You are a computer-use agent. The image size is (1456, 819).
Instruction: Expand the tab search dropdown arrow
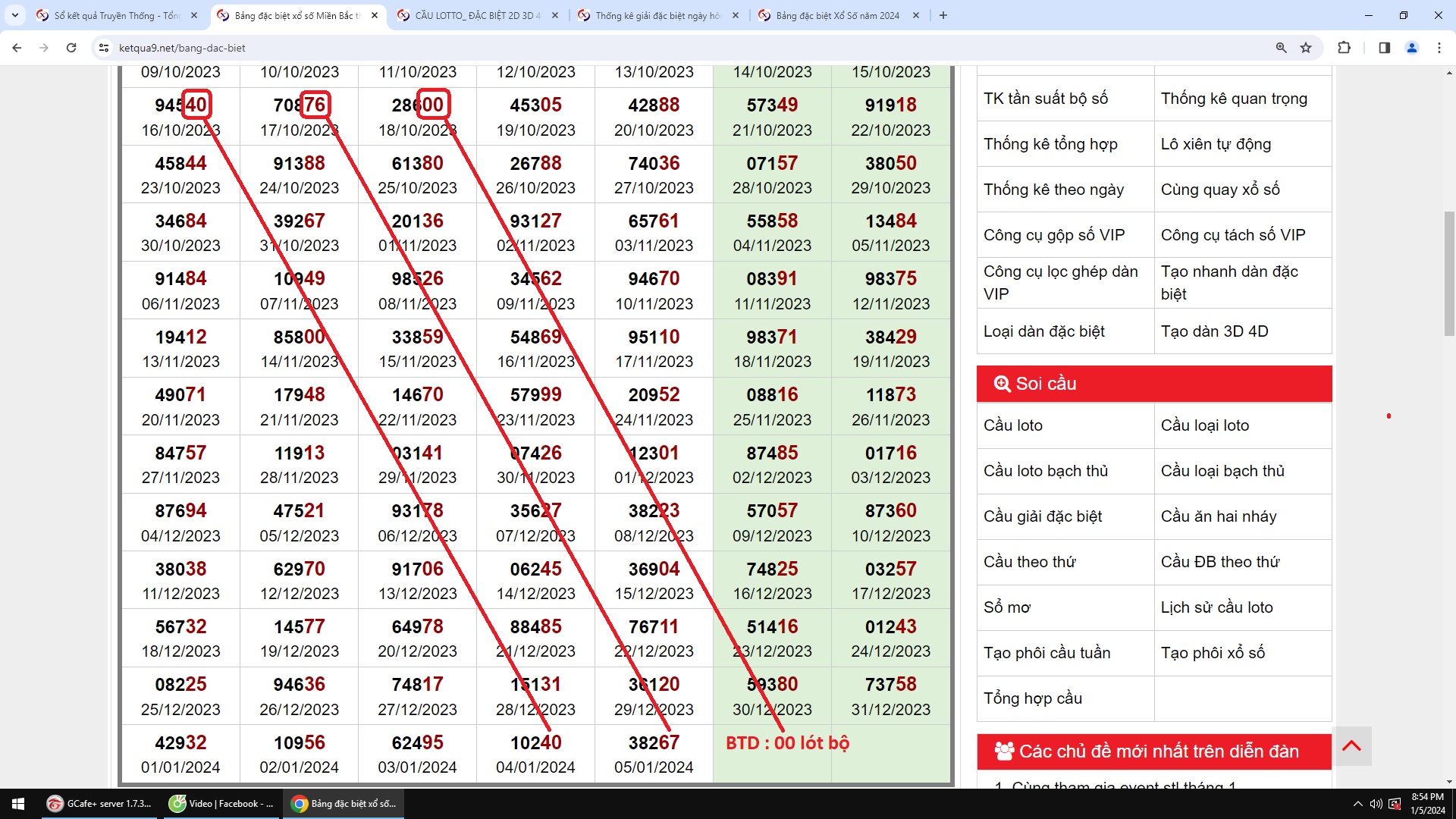click(x=14, y=15)
